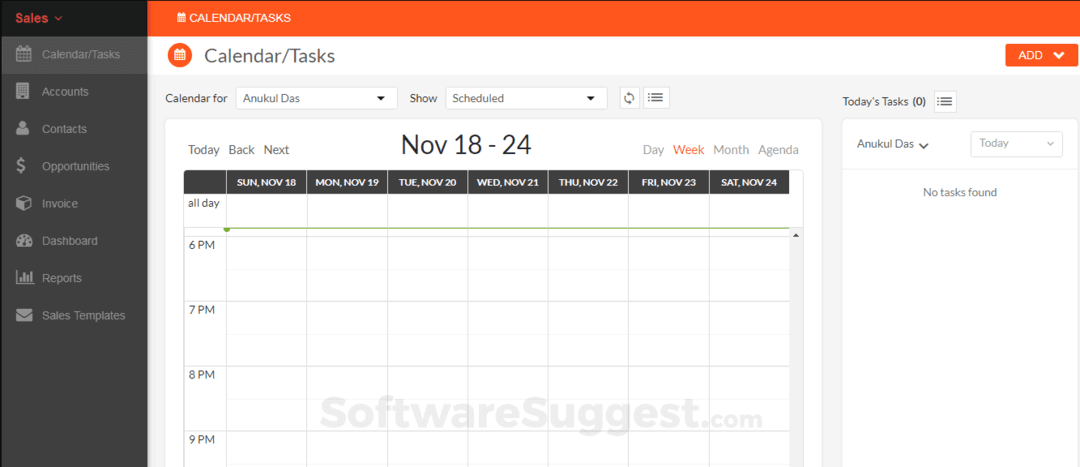The width and height of the screenshot is (1080, 467).
Task: Click the list view icon beside Show dropdown
Action: pyautogui.click(x=656, y=98)
